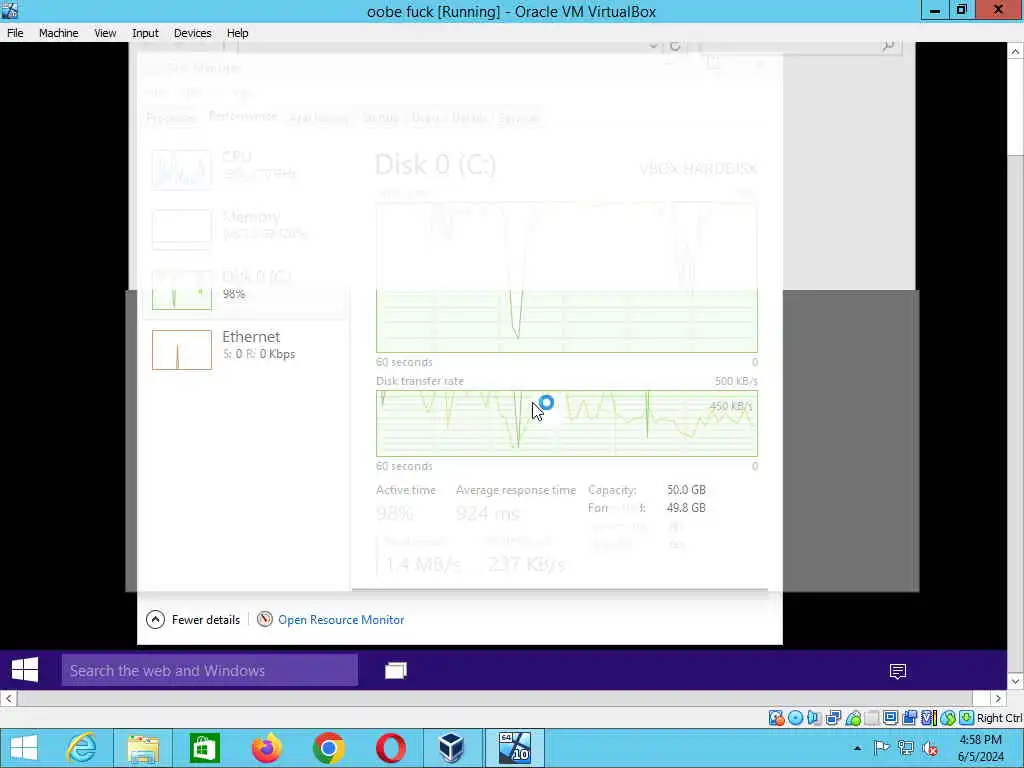The image size is (1024, 768).
Task: Open VirtualBox Manager taskbar icon
Action: coord(451,748)
